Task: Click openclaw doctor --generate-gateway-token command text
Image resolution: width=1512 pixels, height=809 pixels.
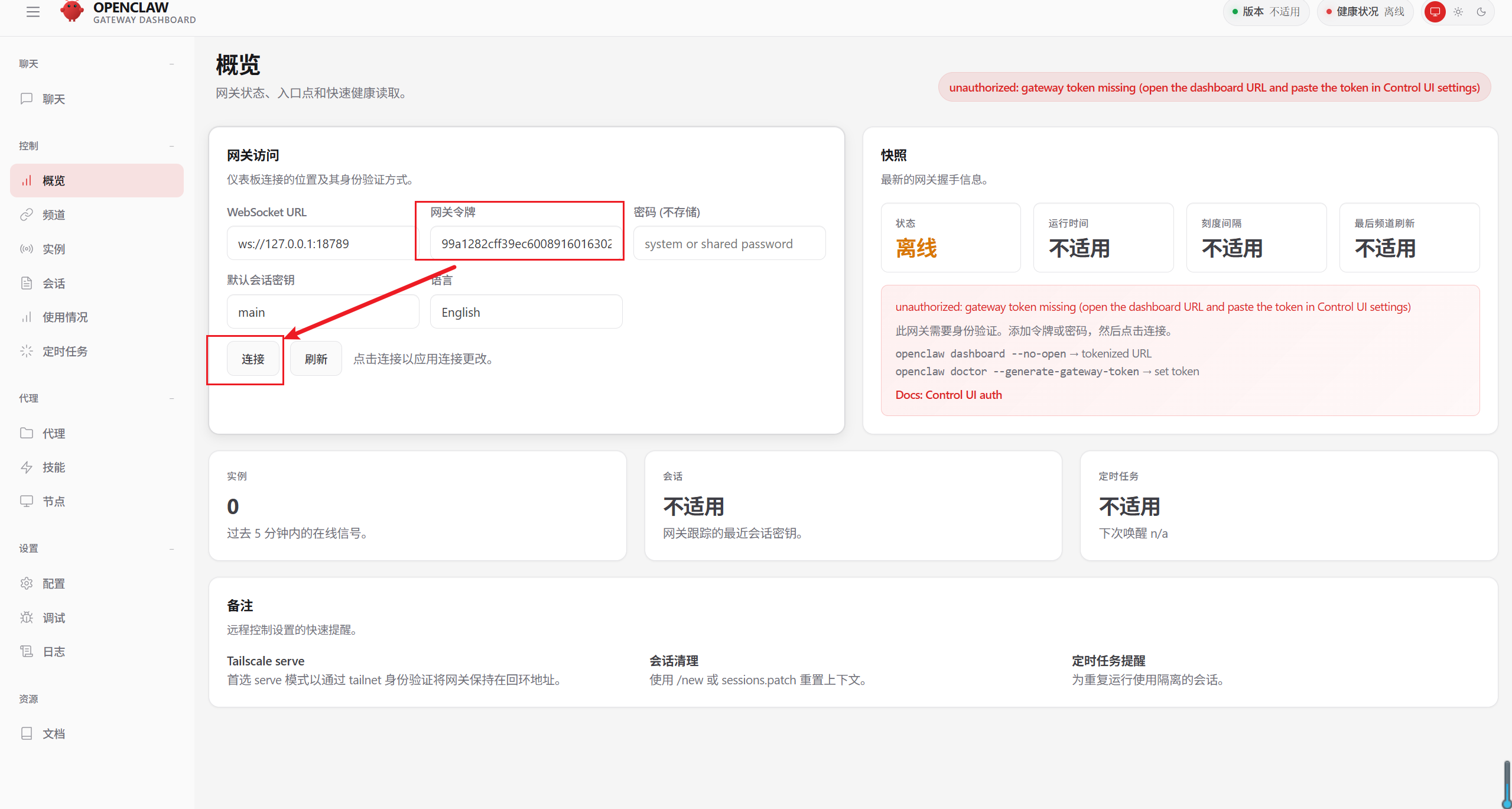Action: coord(1017,371)
